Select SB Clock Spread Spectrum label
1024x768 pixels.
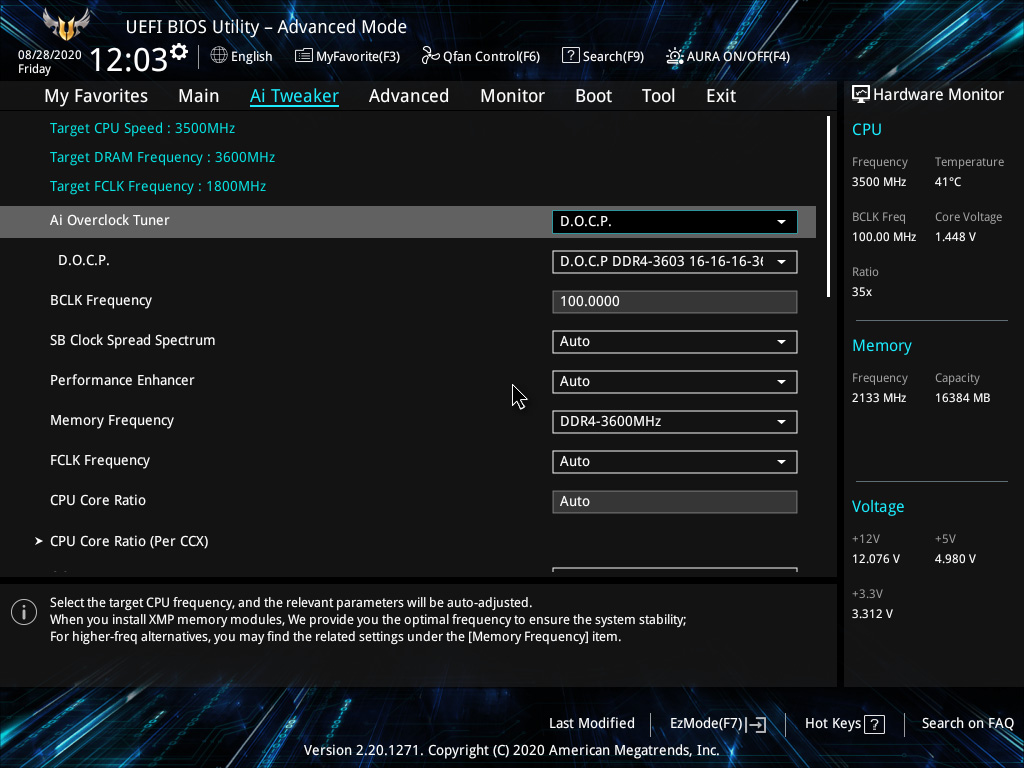point(133,341)
